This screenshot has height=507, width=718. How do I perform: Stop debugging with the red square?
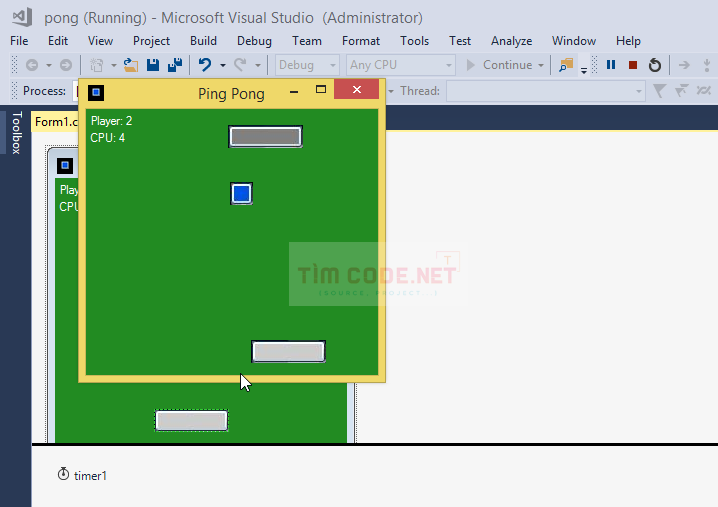point(633,65)
